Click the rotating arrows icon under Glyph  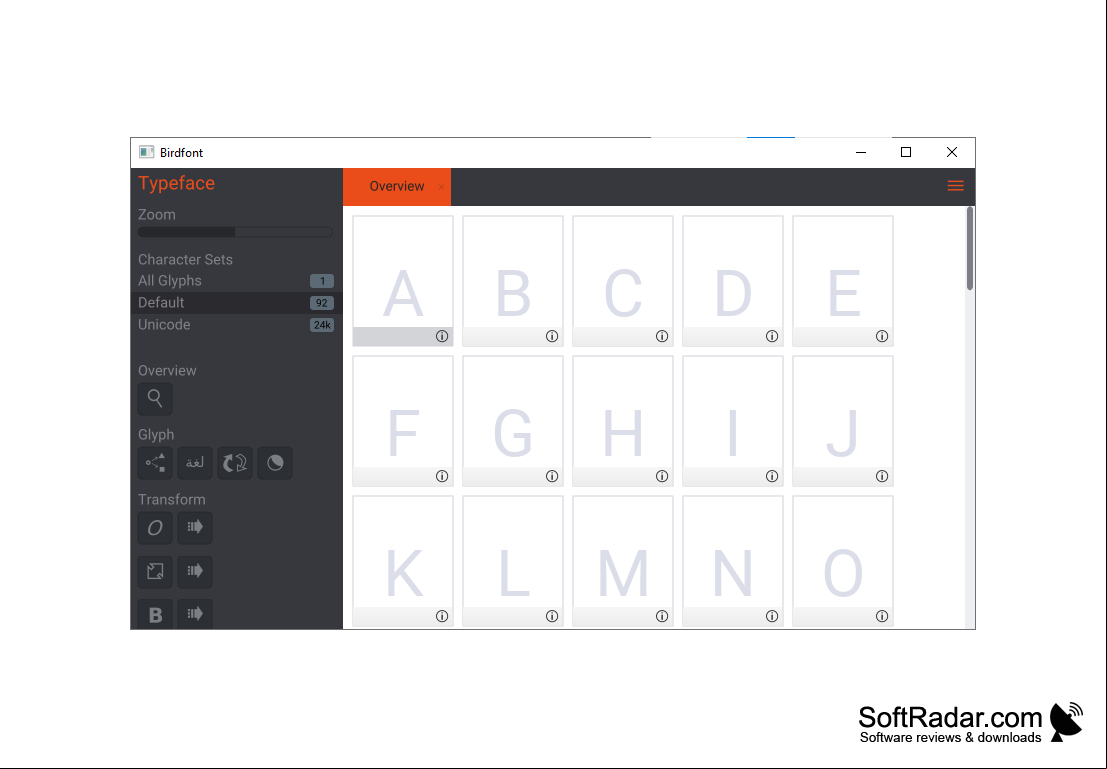235,463
